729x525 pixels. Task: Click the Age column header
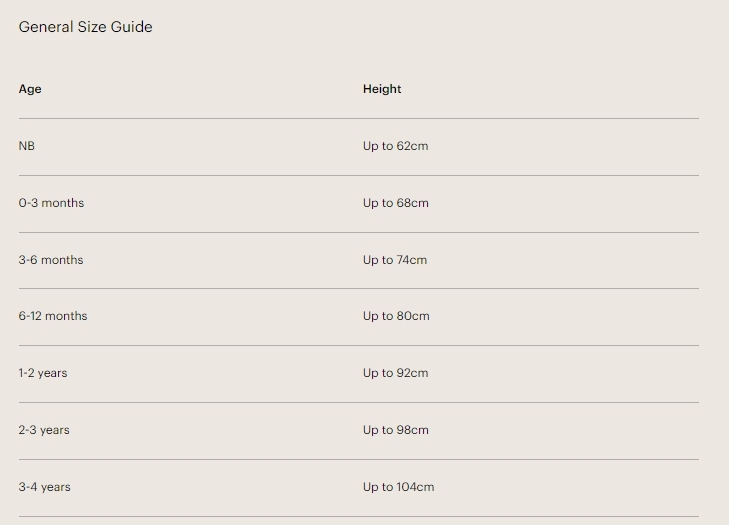tap(30, 89)
